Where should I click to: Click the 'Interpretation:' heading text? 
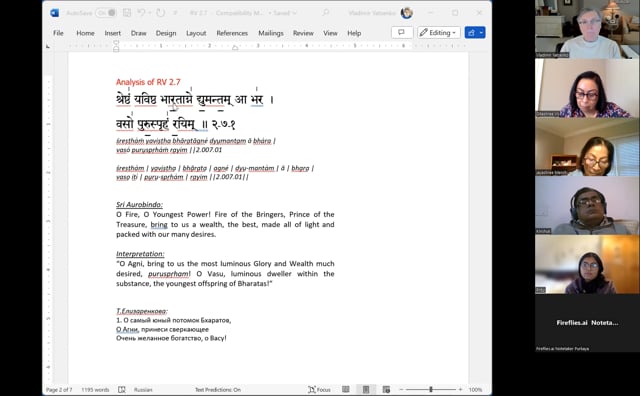coord(140,254)
